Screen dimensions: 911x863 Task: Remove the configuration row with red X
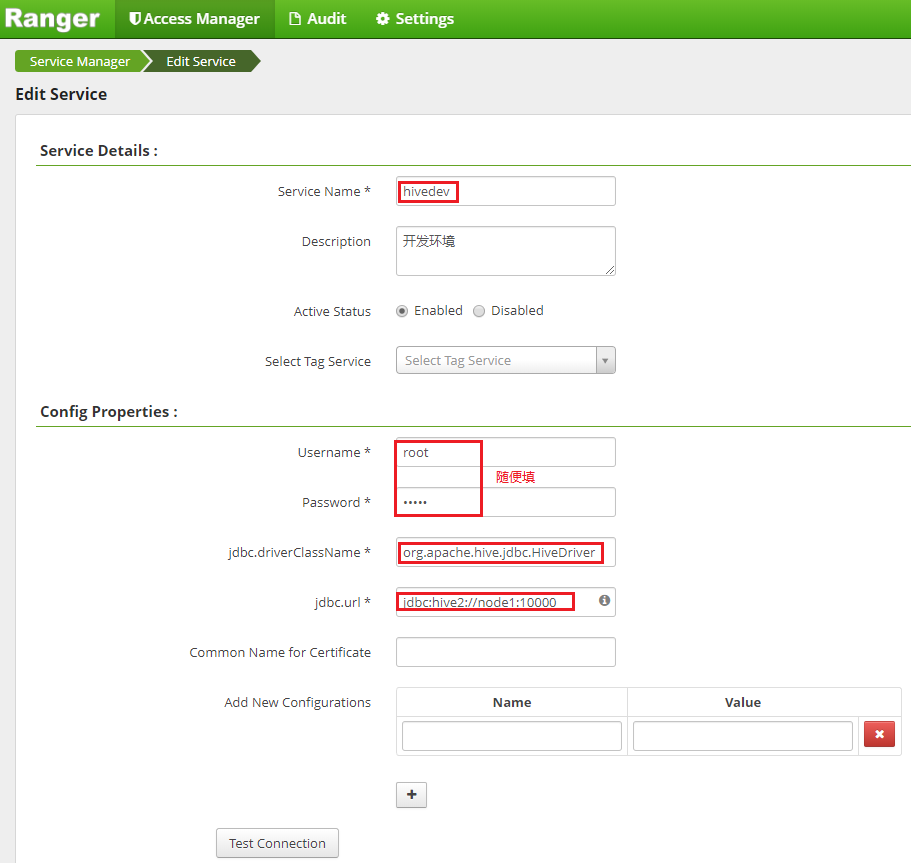(879, 734)
